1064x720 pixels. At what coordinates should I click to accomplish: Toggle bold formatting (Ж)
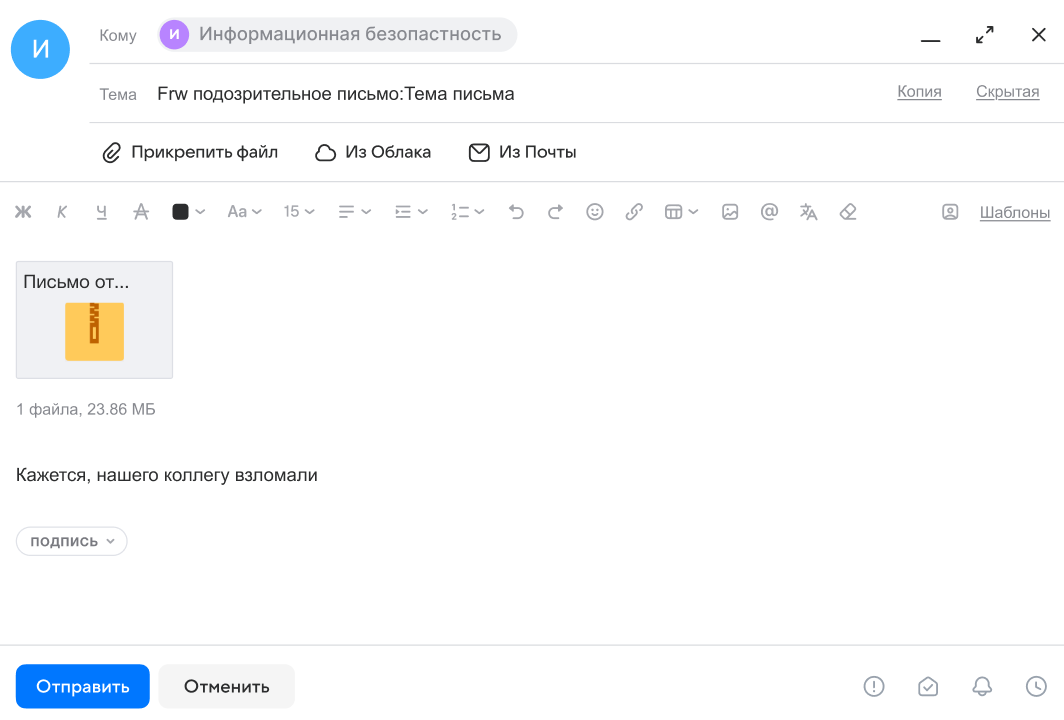(x=23, y=212)
